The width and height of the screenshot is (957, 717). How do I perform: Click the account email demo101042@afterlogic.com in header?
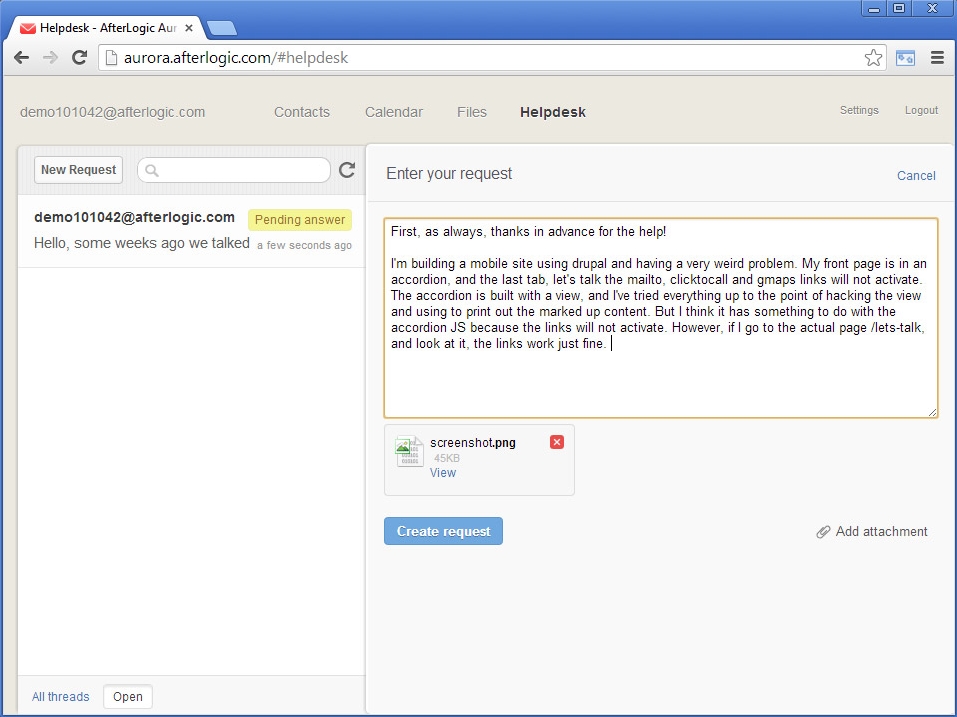pos(112,112)
